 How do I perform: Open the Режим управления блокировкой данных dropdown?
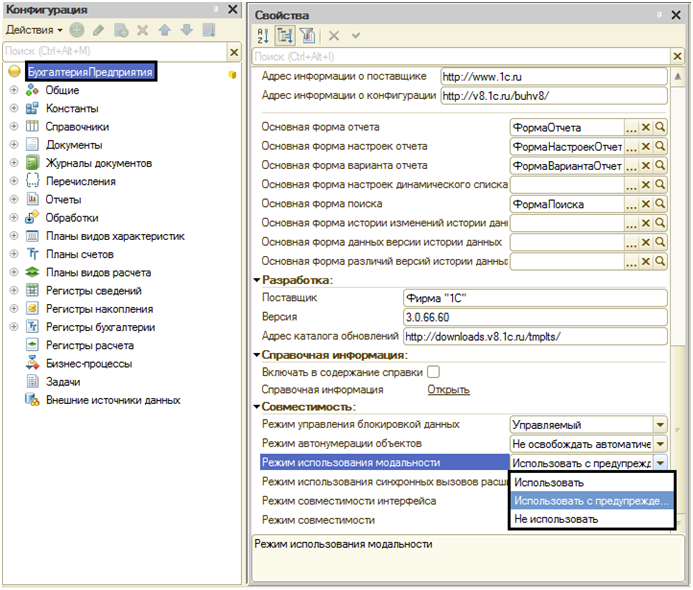[659, 425]
